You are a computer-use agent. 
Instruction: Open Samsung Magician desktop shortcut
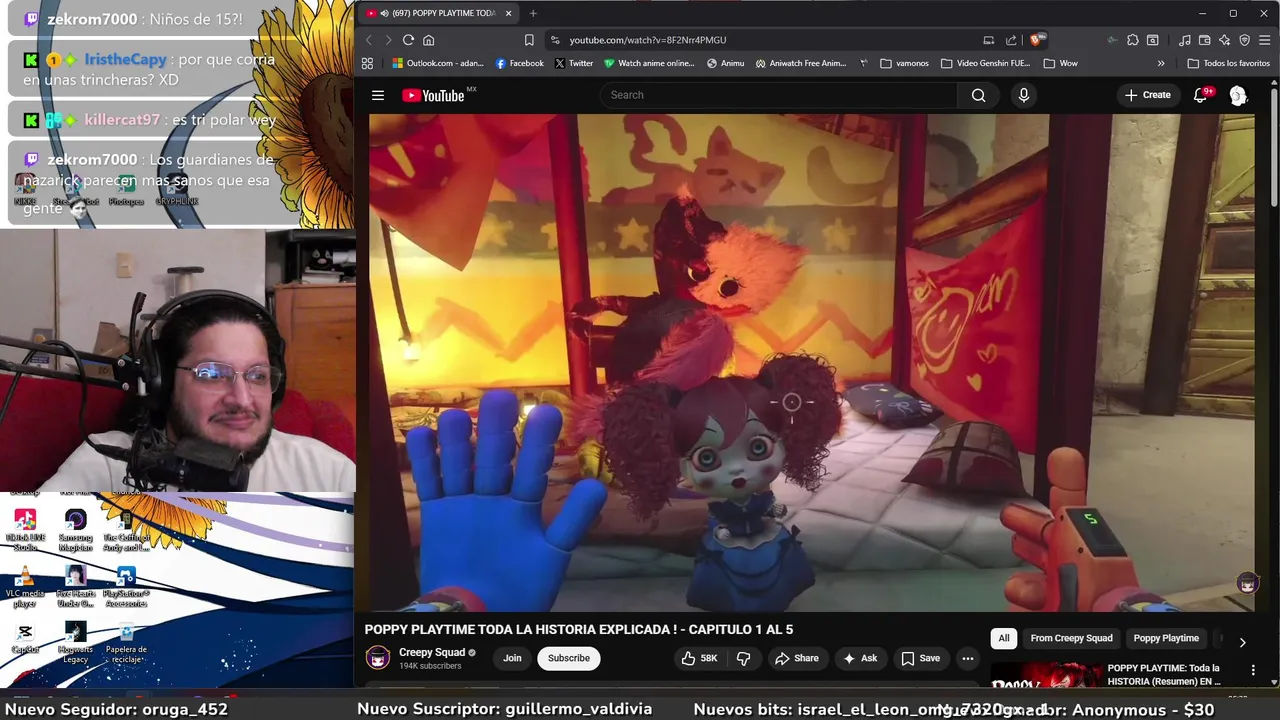75,530
